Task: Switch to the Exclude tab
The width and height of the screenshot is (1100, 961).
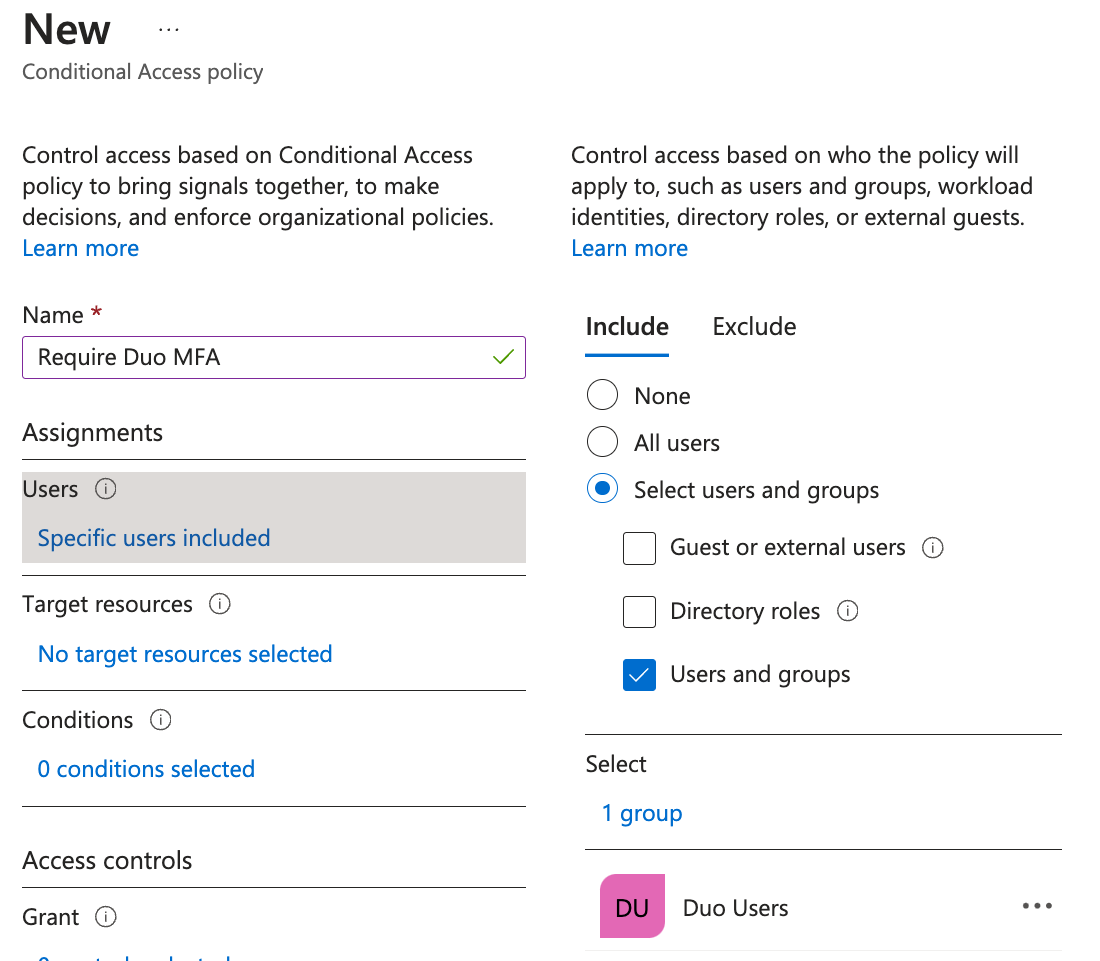Action: point(754,327)
